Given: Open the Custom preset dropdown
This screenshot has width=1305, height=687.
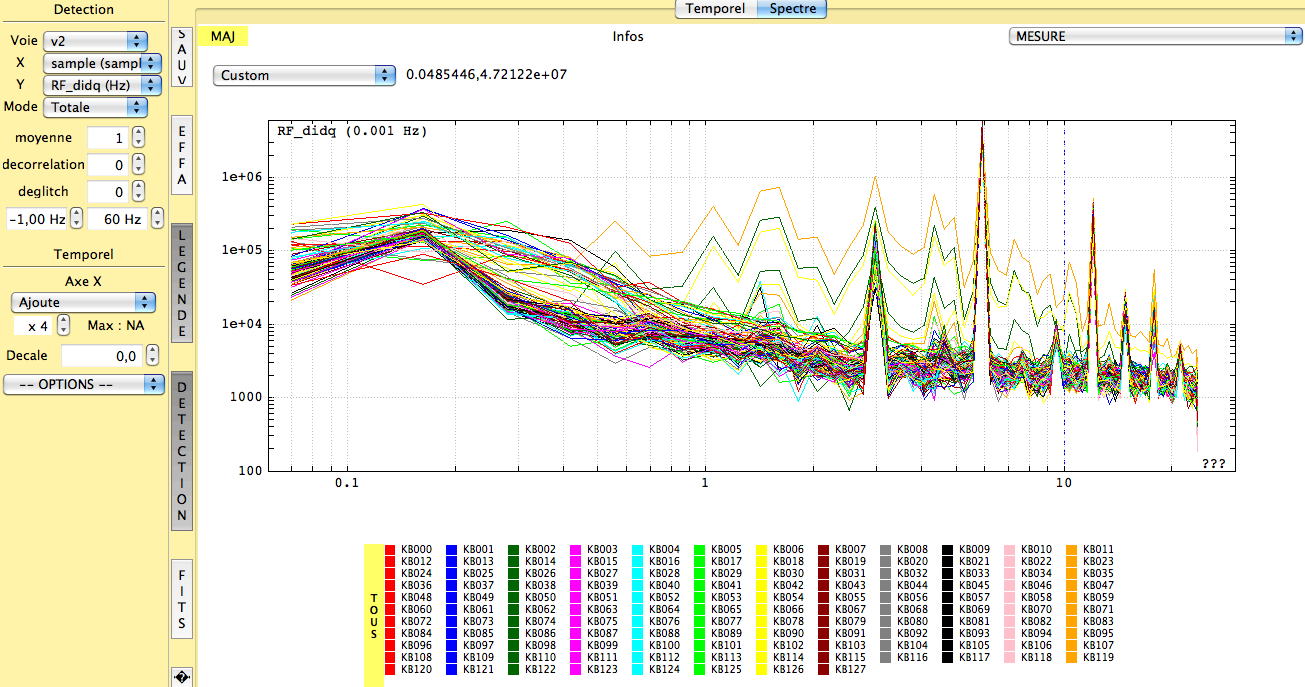Looking at the screenshot, I should 304,75.
